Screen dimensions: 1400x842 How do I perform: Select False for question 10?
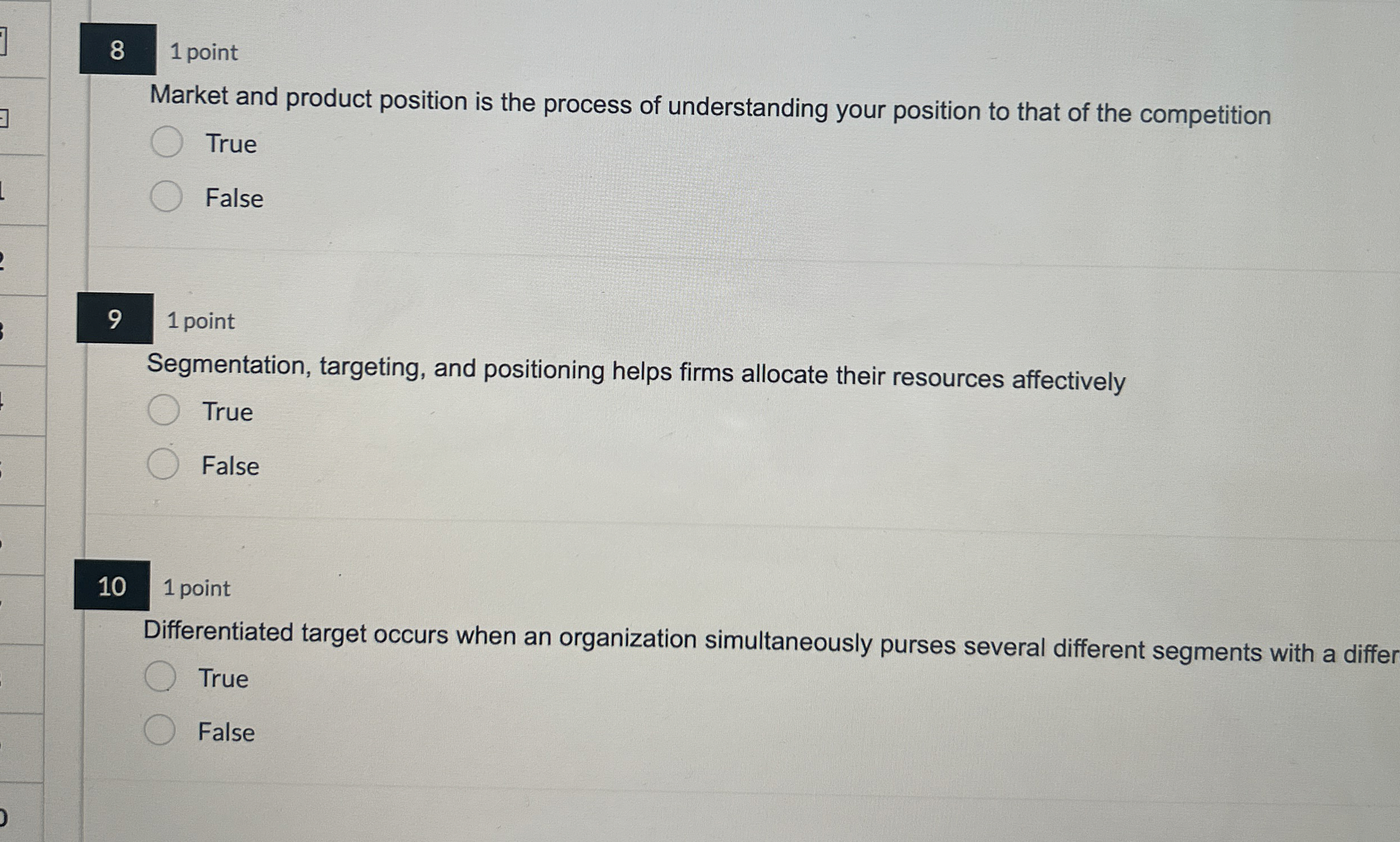161,728
